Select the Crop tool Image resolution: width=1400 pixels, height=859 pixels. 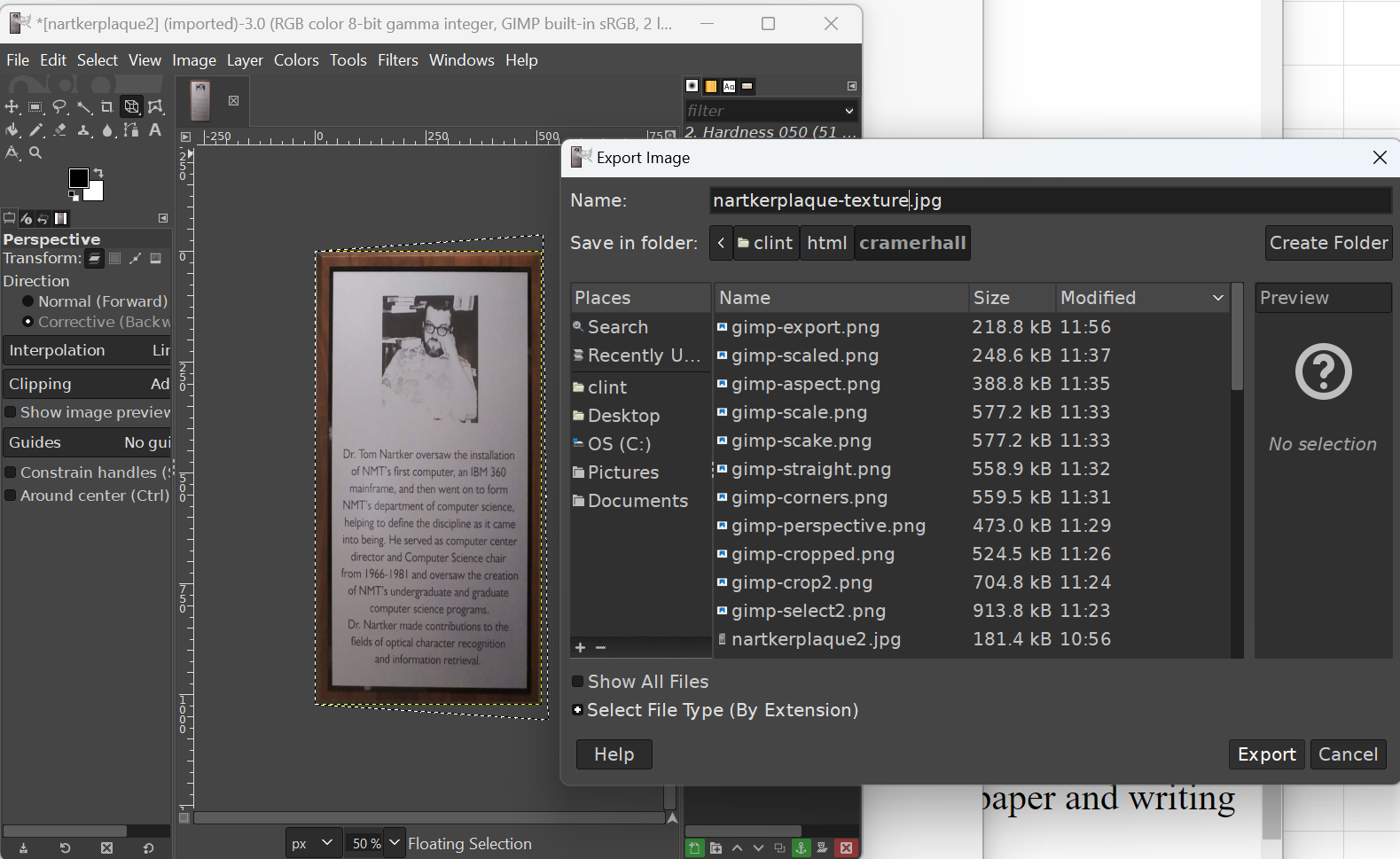pos(107,107)
